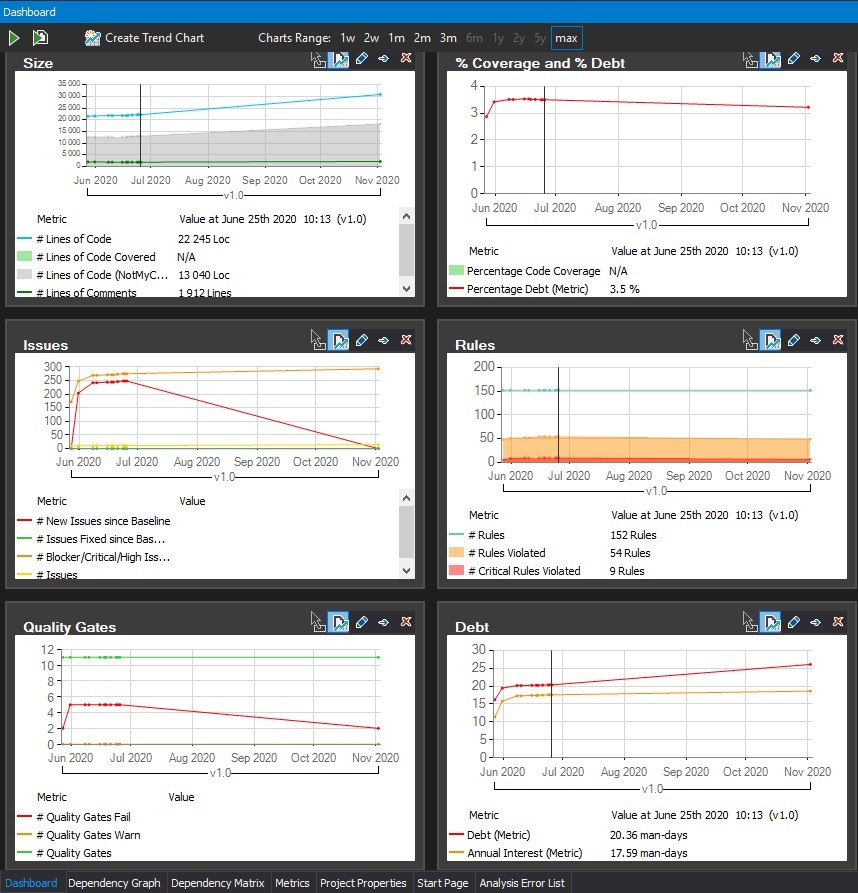
Task: Open the Metrics tab
Action: coord(292,883)
